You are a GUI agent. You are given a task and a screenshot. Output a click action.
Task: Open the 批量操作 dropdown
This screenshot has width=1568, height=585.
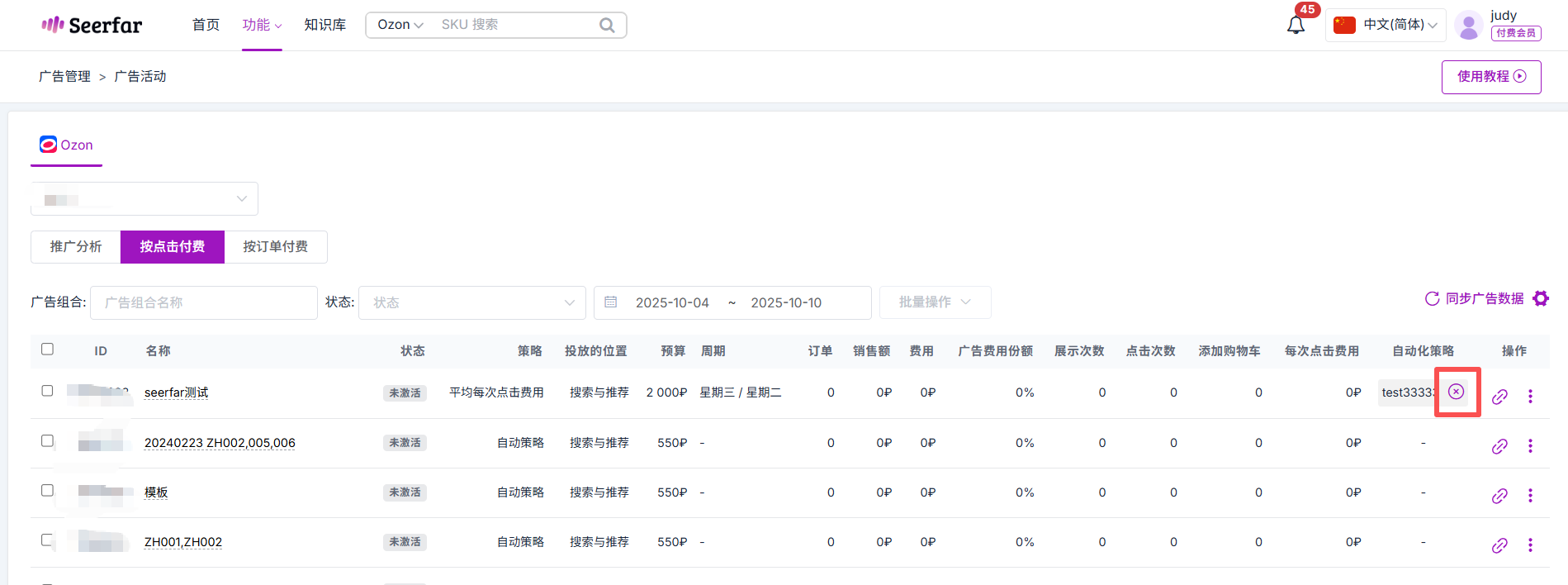[x=935, y=302]
